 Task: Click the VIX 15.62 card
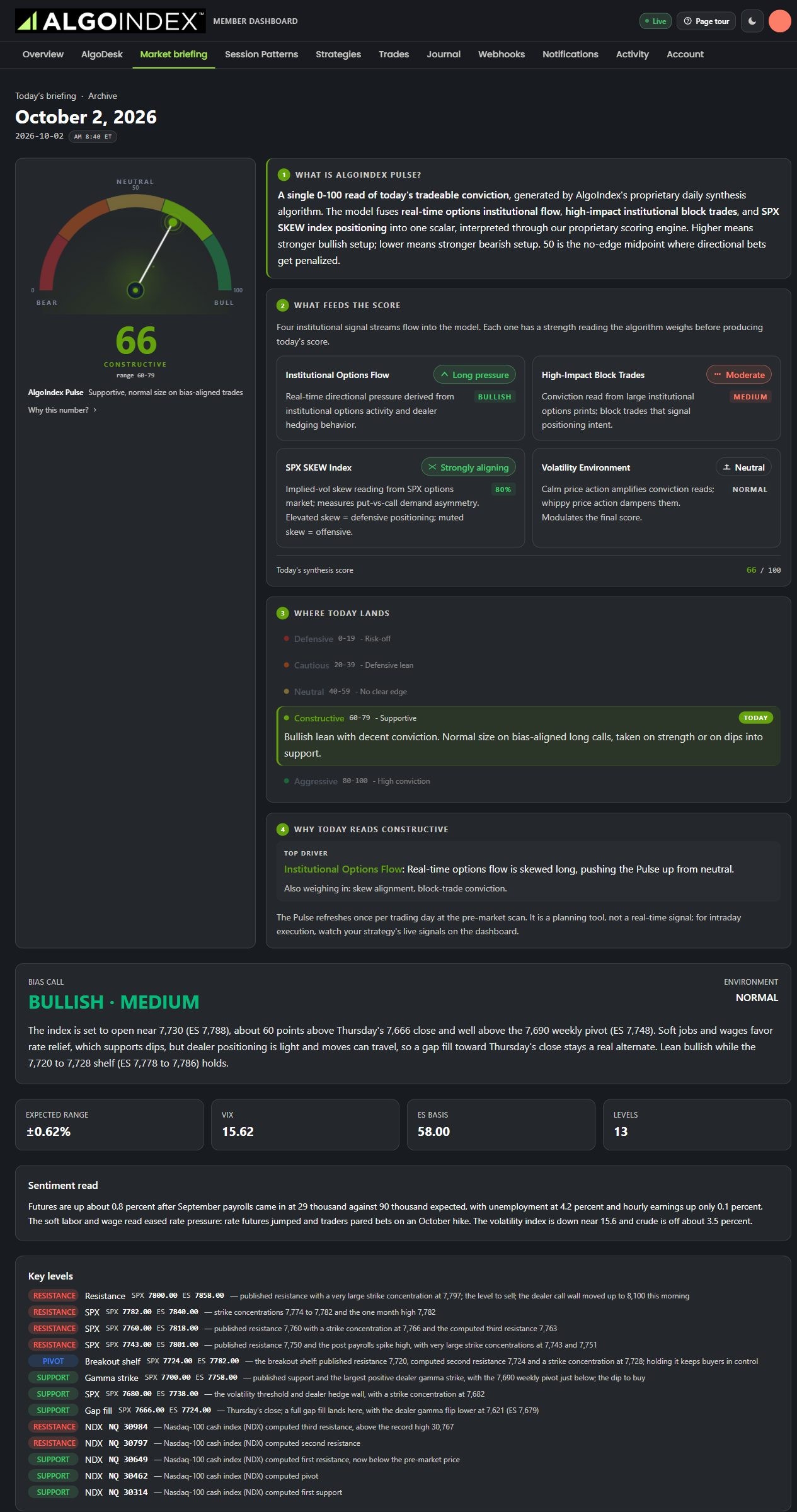coord(305,1125)
